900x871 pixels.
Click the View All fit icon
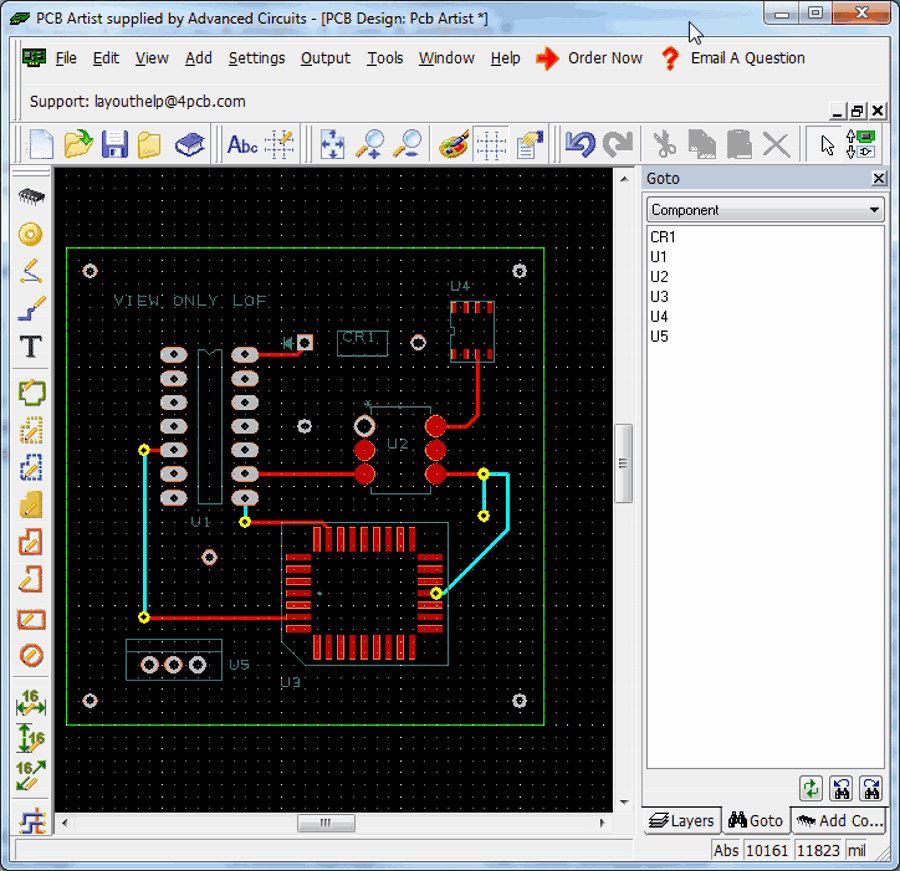coord(332,144)
